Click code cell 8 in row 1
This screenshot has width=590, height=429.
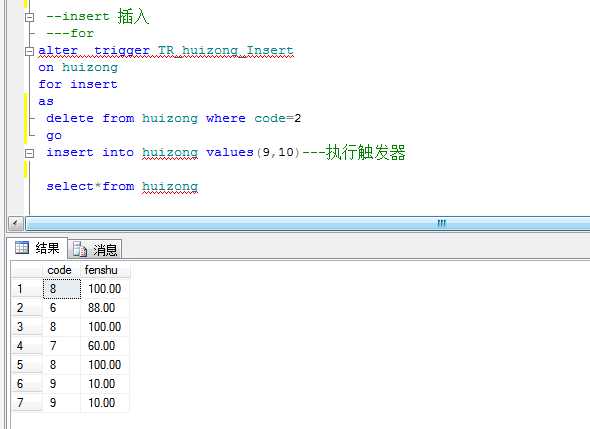(62, 289)
